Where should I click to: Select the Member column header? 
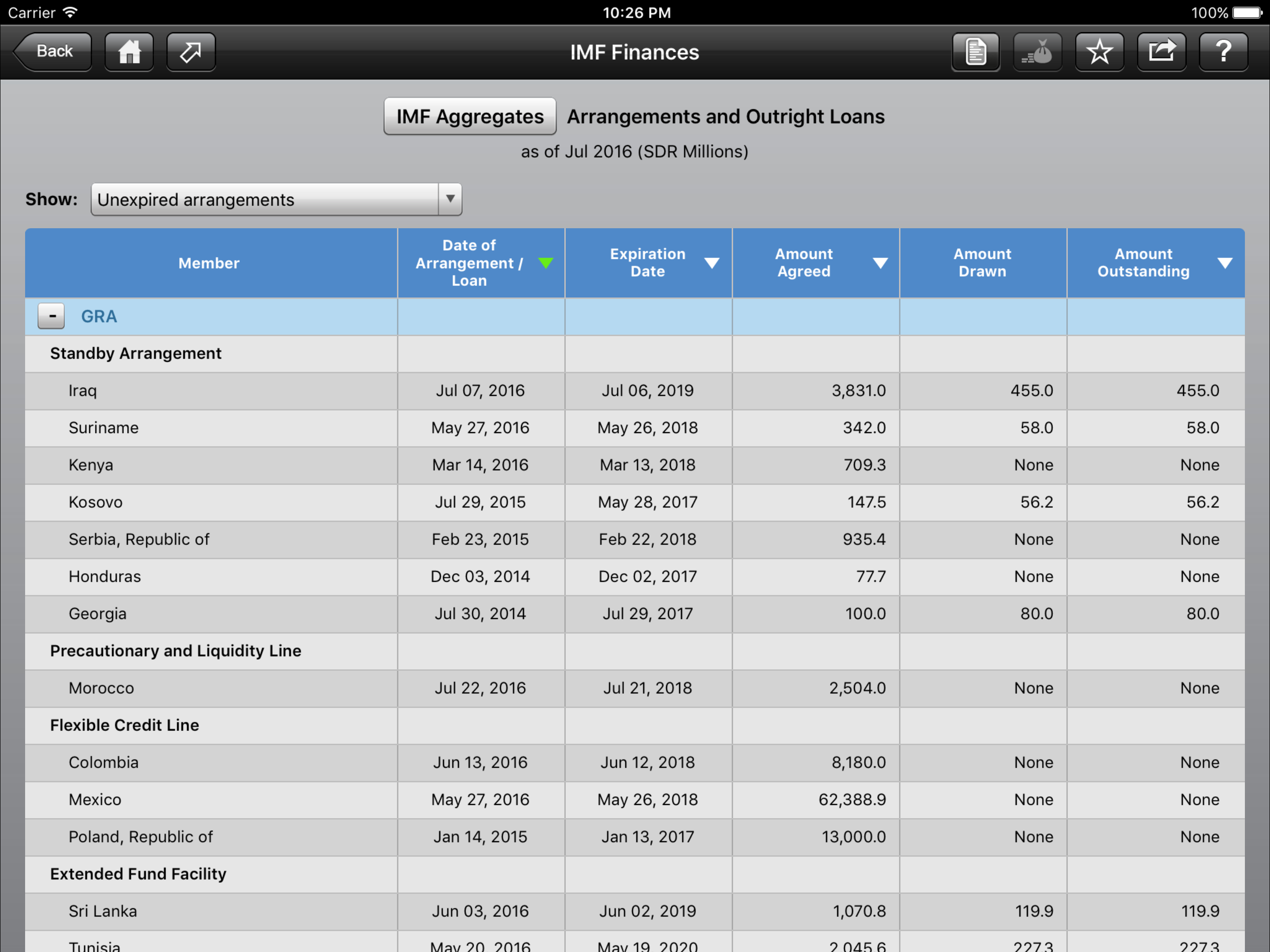211,263
